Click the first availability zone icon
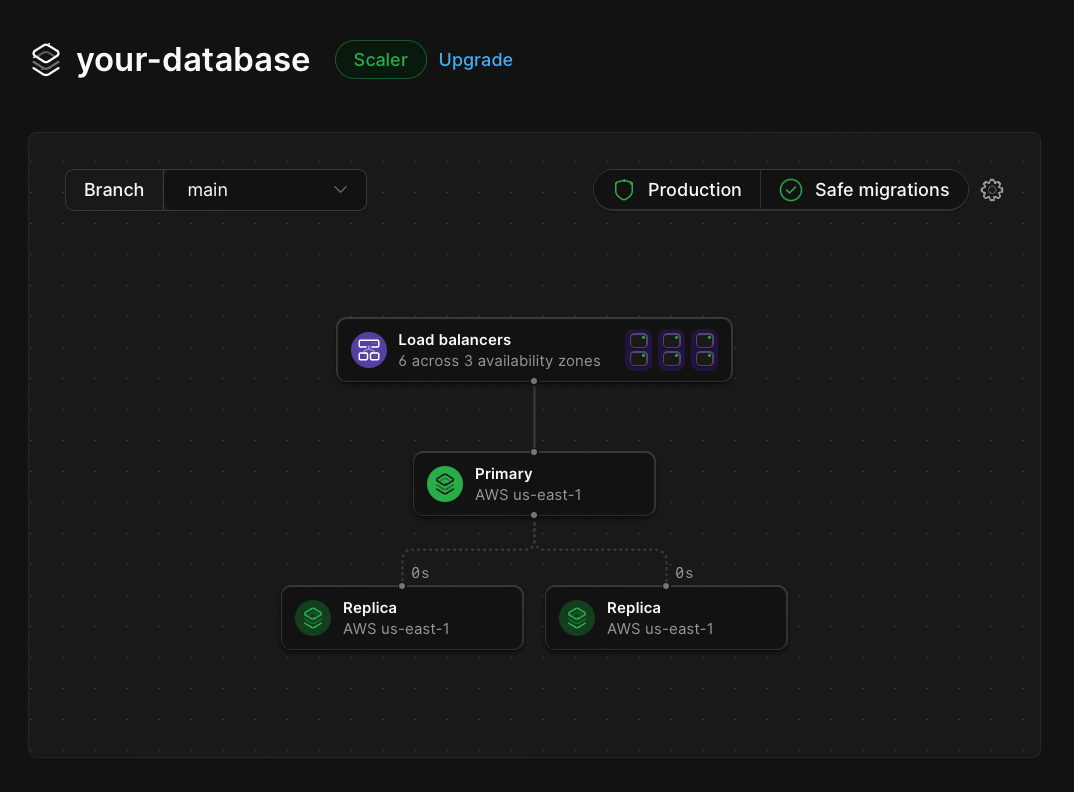This screenshot has height=792, width=1074. [x=638, y=350]
